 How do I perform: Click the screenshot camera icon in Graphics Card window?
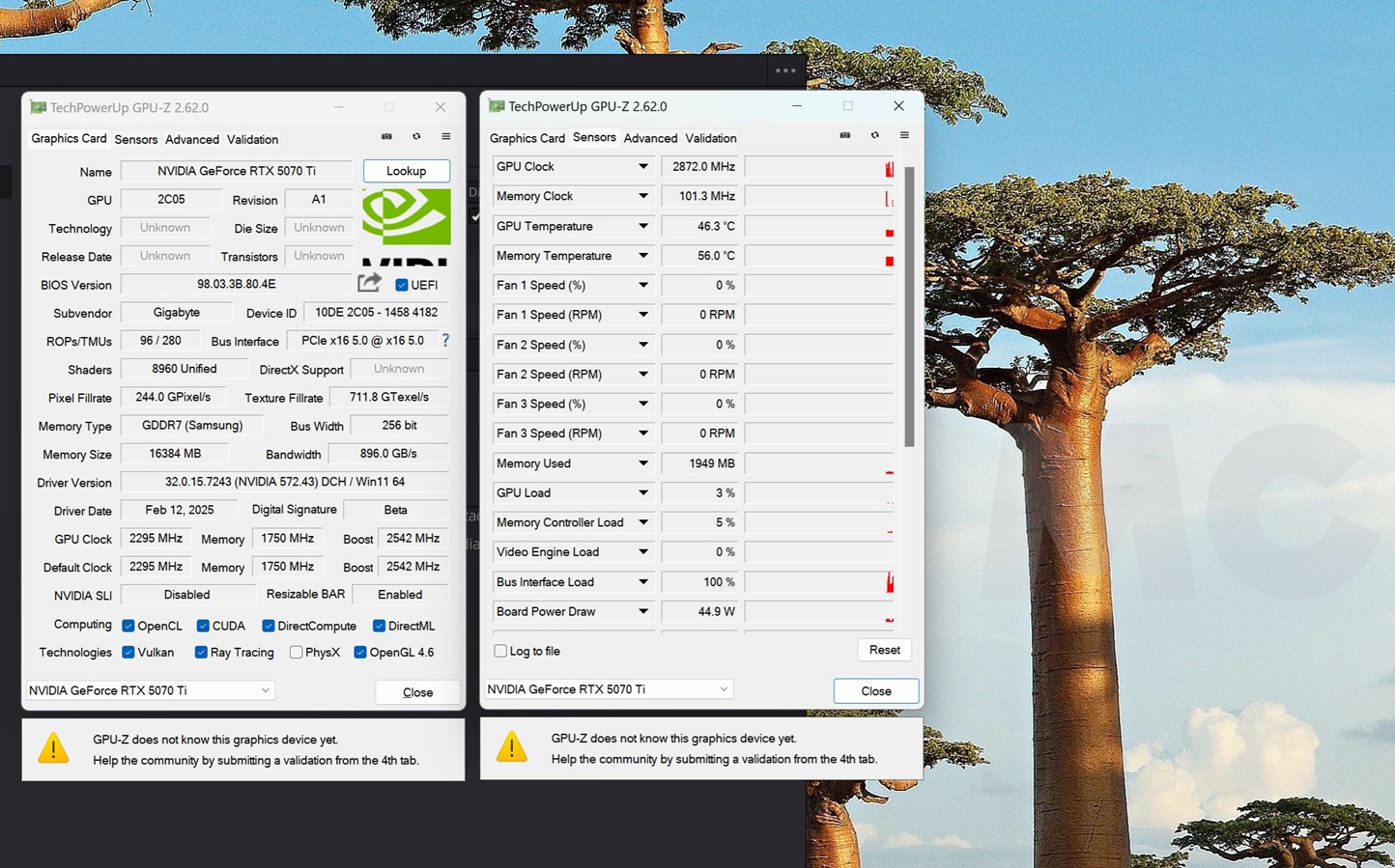[x=386, y=136]
